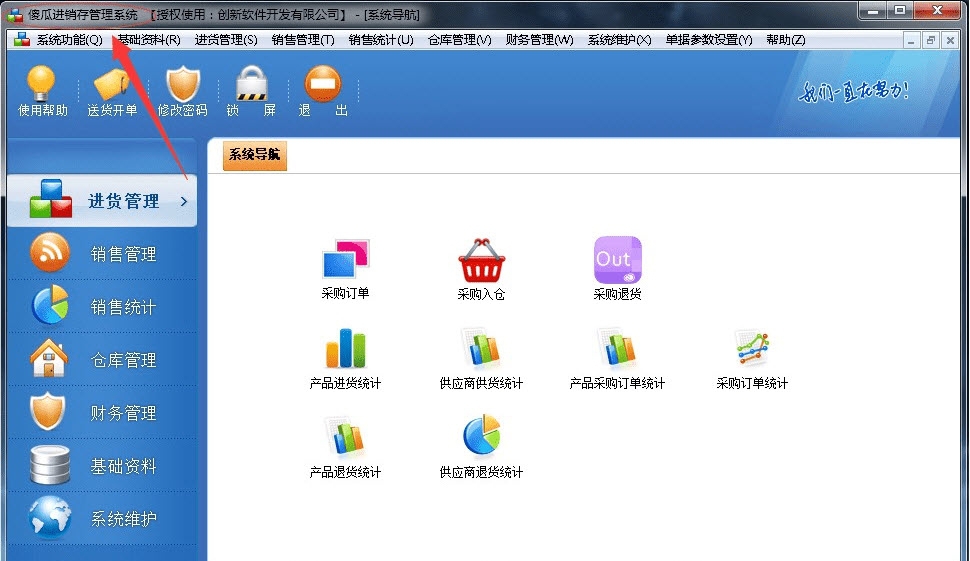
Task: Minimize the main application window
Action: pos(873,10)
